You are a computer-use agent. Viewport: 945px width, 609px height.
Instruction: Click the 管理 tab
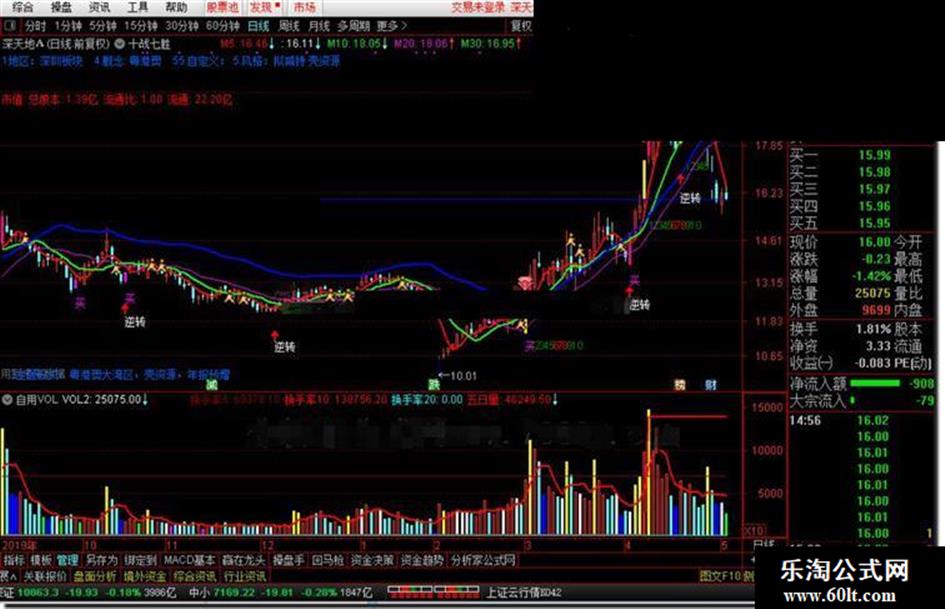[x=68, y=560]
